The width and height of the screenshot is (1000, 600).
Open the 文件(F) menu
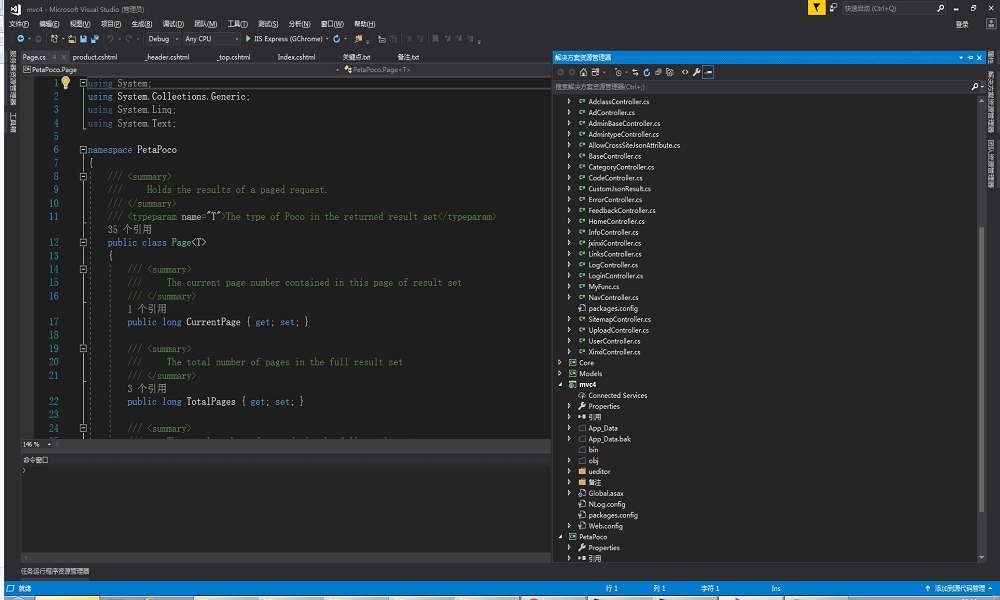click(18, 24)
